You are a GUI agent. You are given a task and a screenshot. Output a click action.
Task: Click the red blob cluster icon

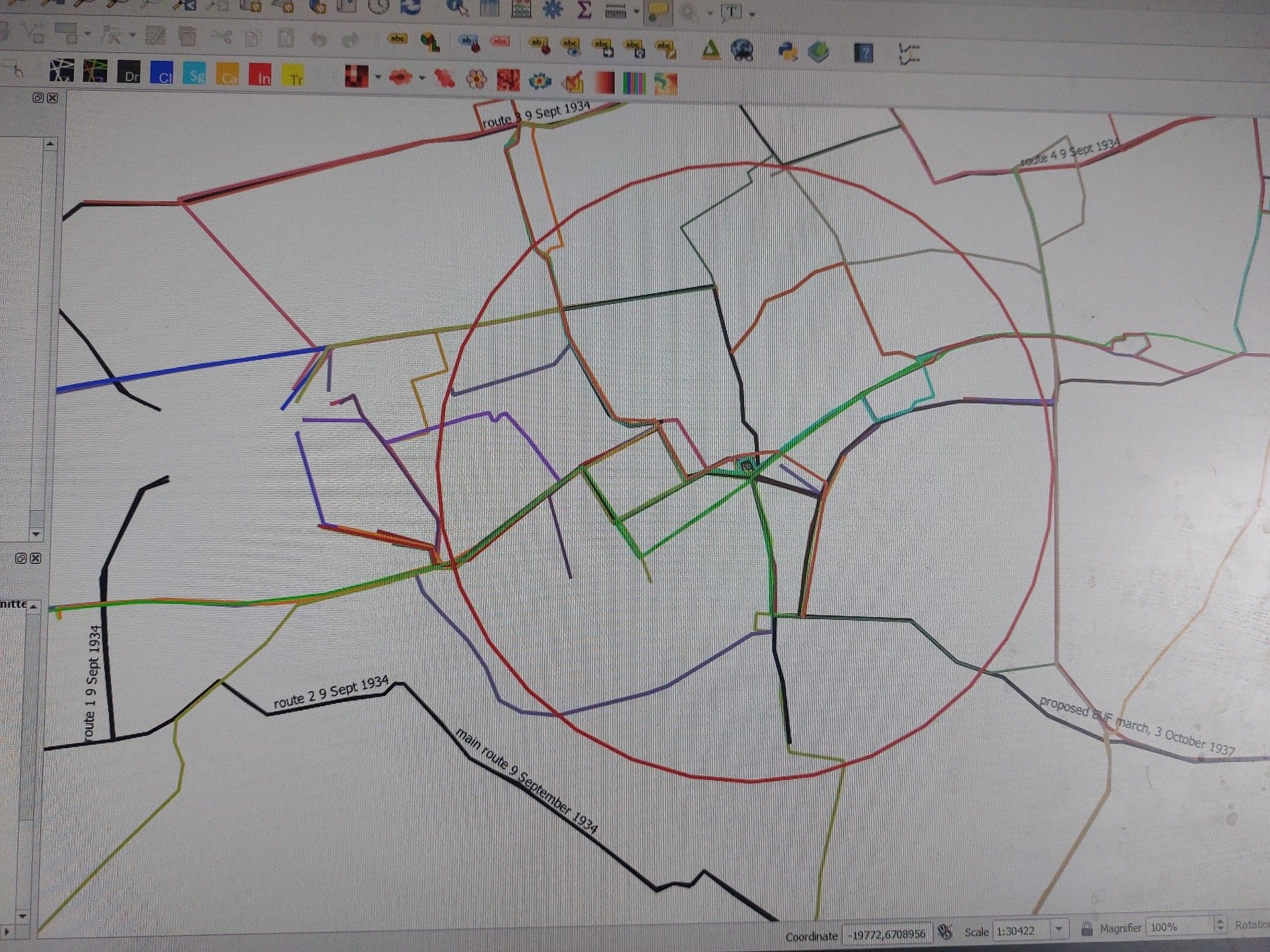click(401, 77)
